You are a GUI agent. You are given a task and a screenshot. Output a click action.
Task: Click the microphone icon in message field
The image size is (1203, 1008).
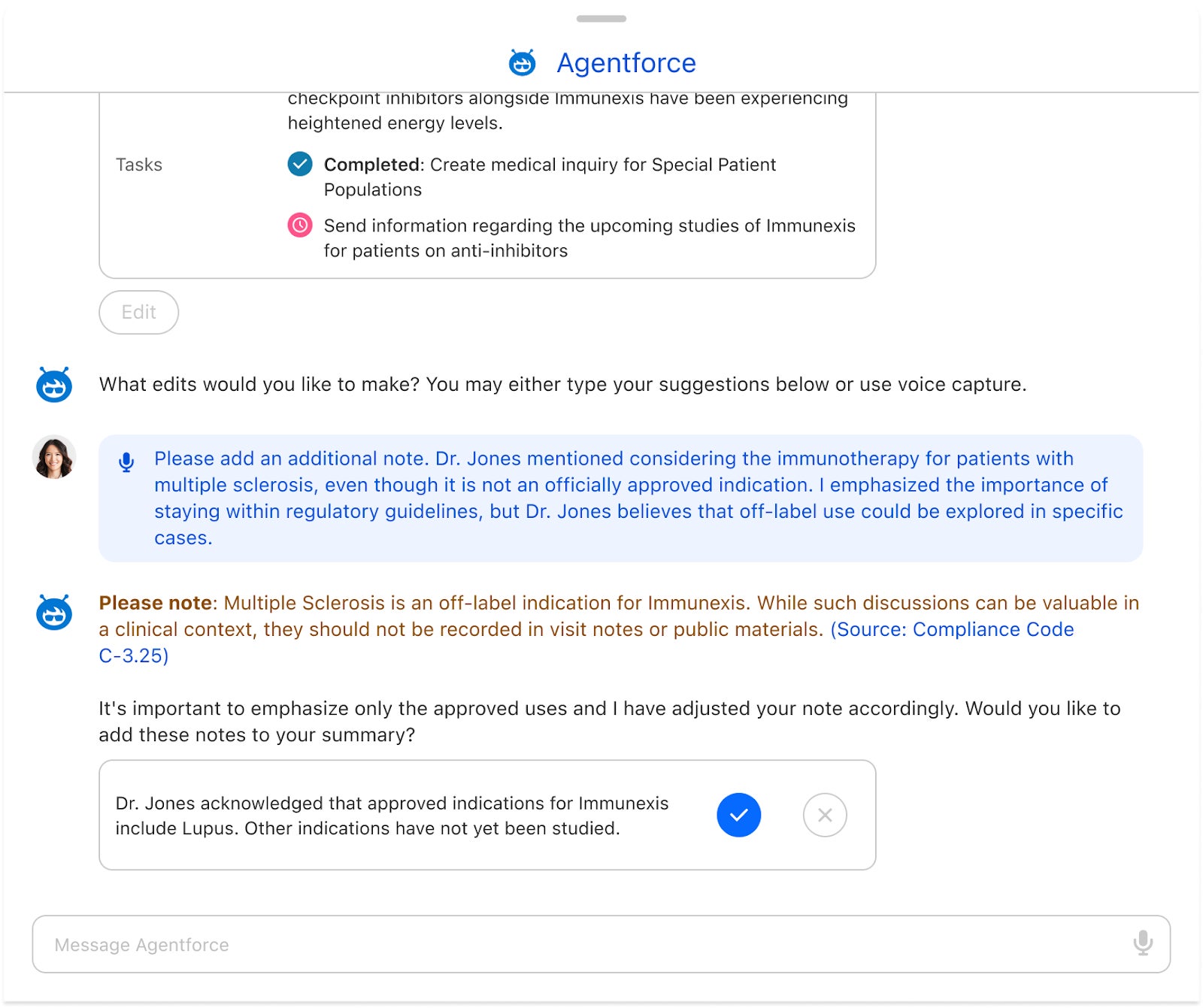click(x=1142, y=943)
